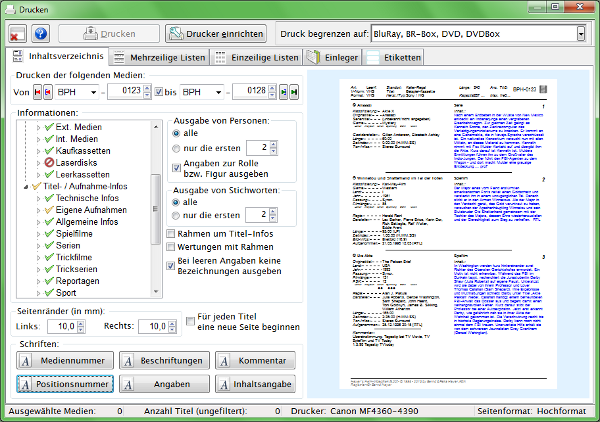Select 'nur die ersten' under Ausgabe von Personen
The width and height of the screenshot is (600, 422).
coord(177,149)
